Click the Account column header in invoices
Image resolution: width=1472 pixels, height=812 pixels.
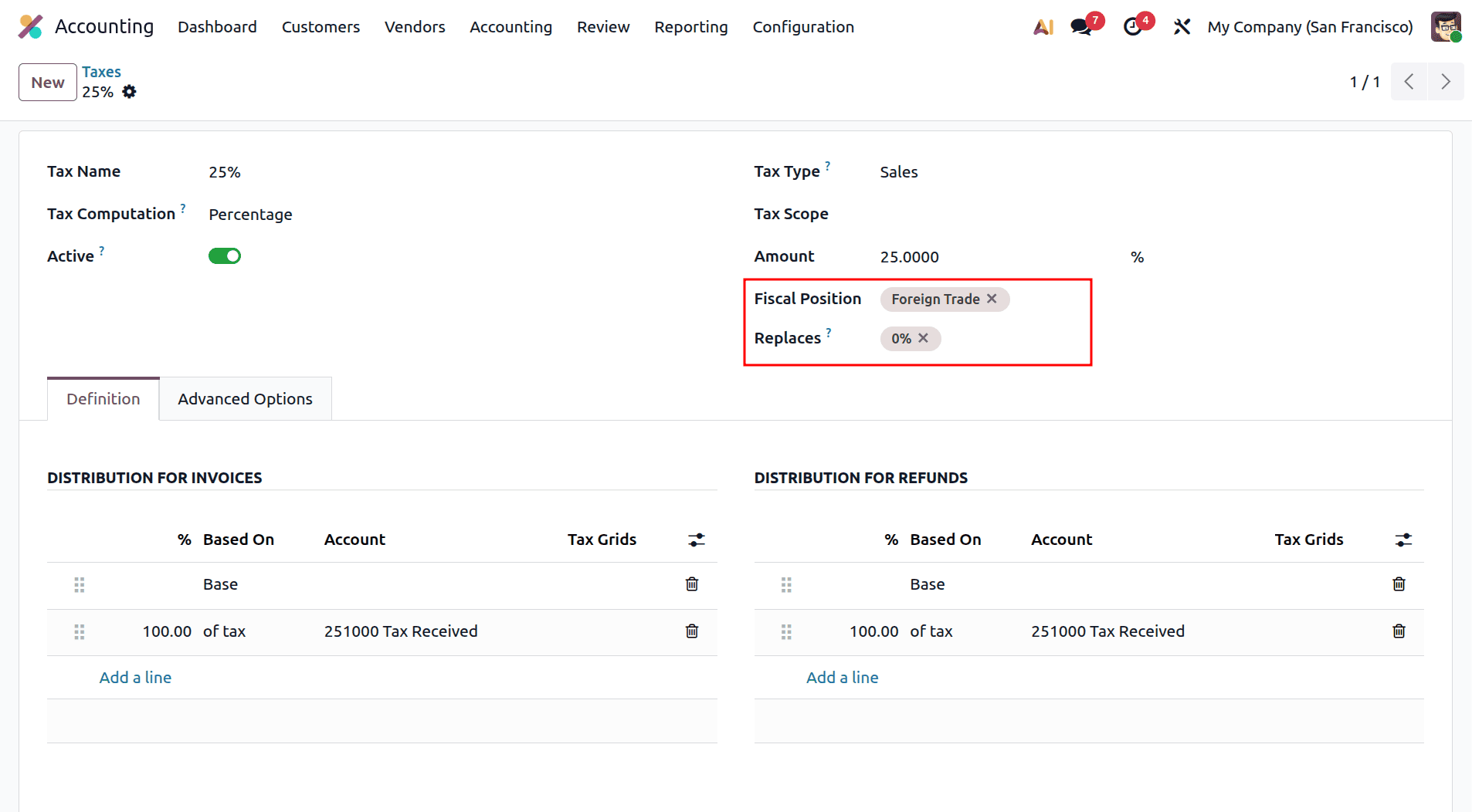(x=354, y=540)
